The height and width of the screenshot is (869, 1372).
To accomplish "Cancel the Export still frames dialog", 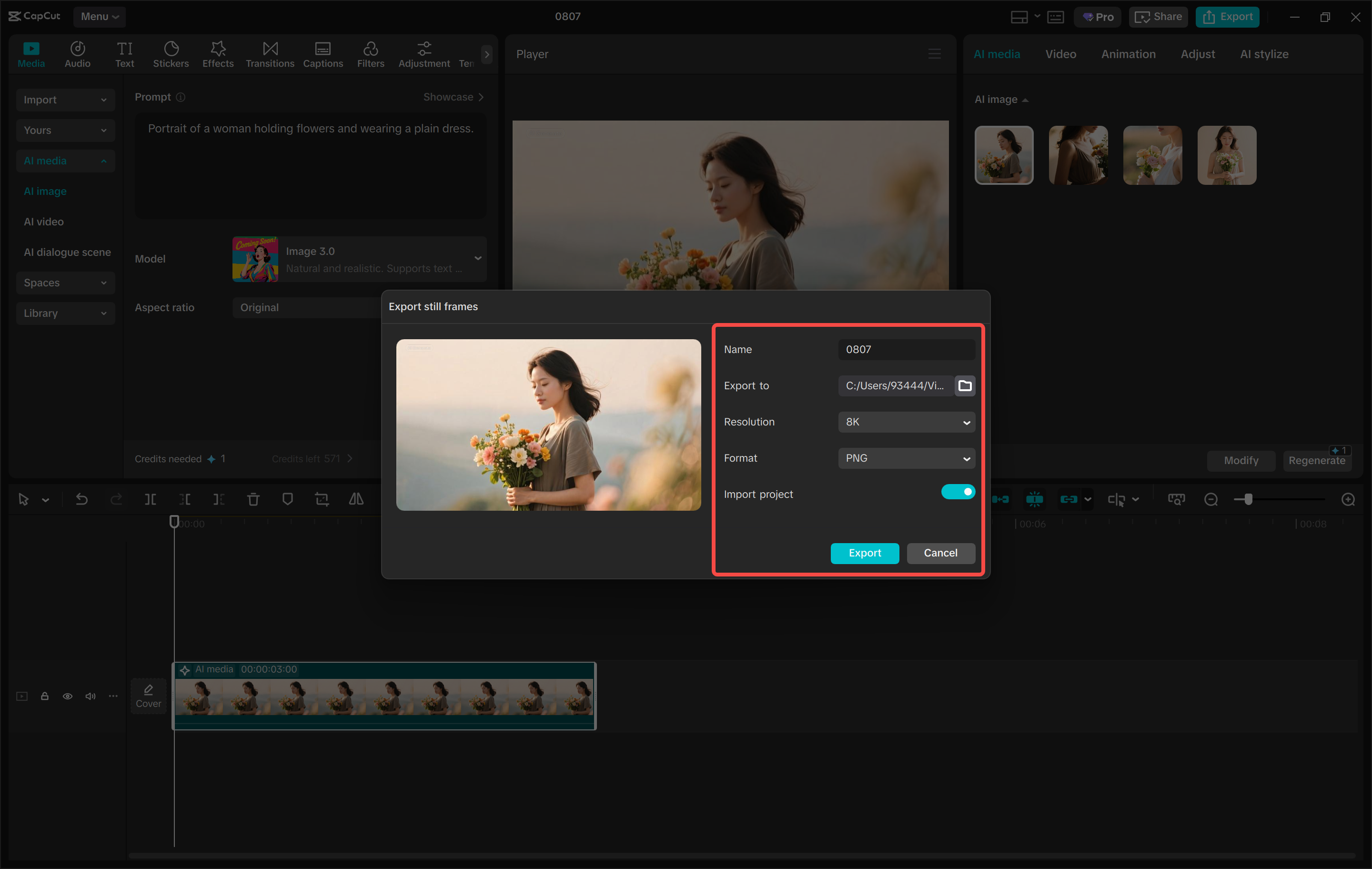I will pos(940,553).
